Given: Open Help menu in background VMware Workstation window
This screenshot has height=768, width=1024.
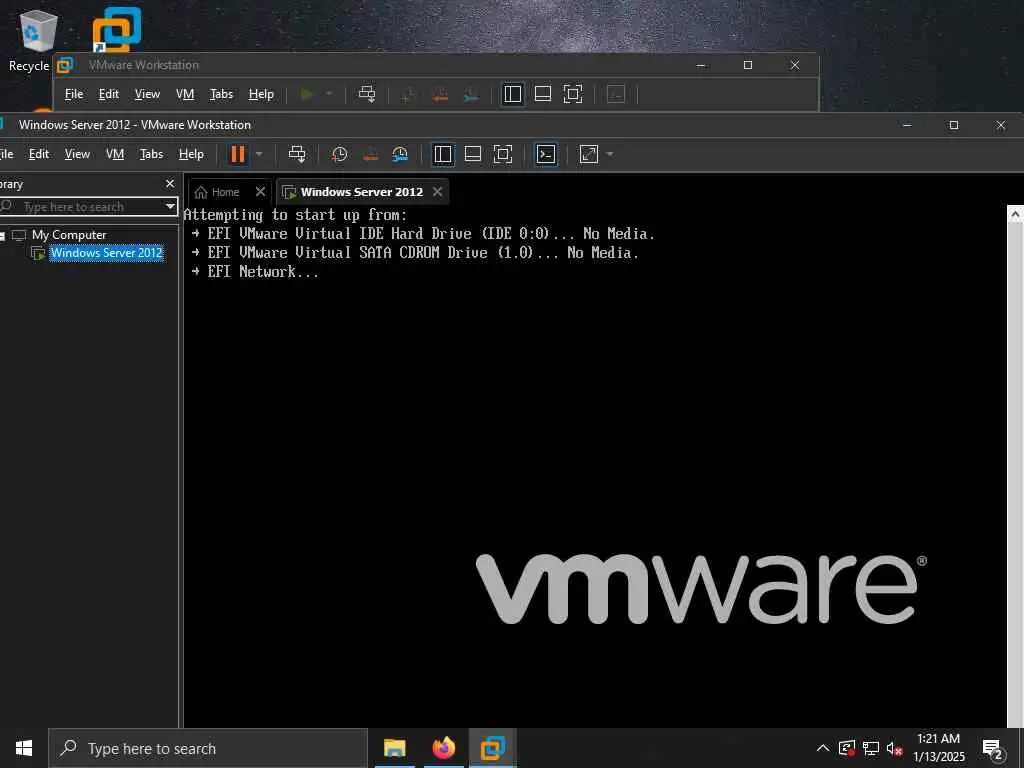Looking at the screenshot, I should click(x=261, y=94).
